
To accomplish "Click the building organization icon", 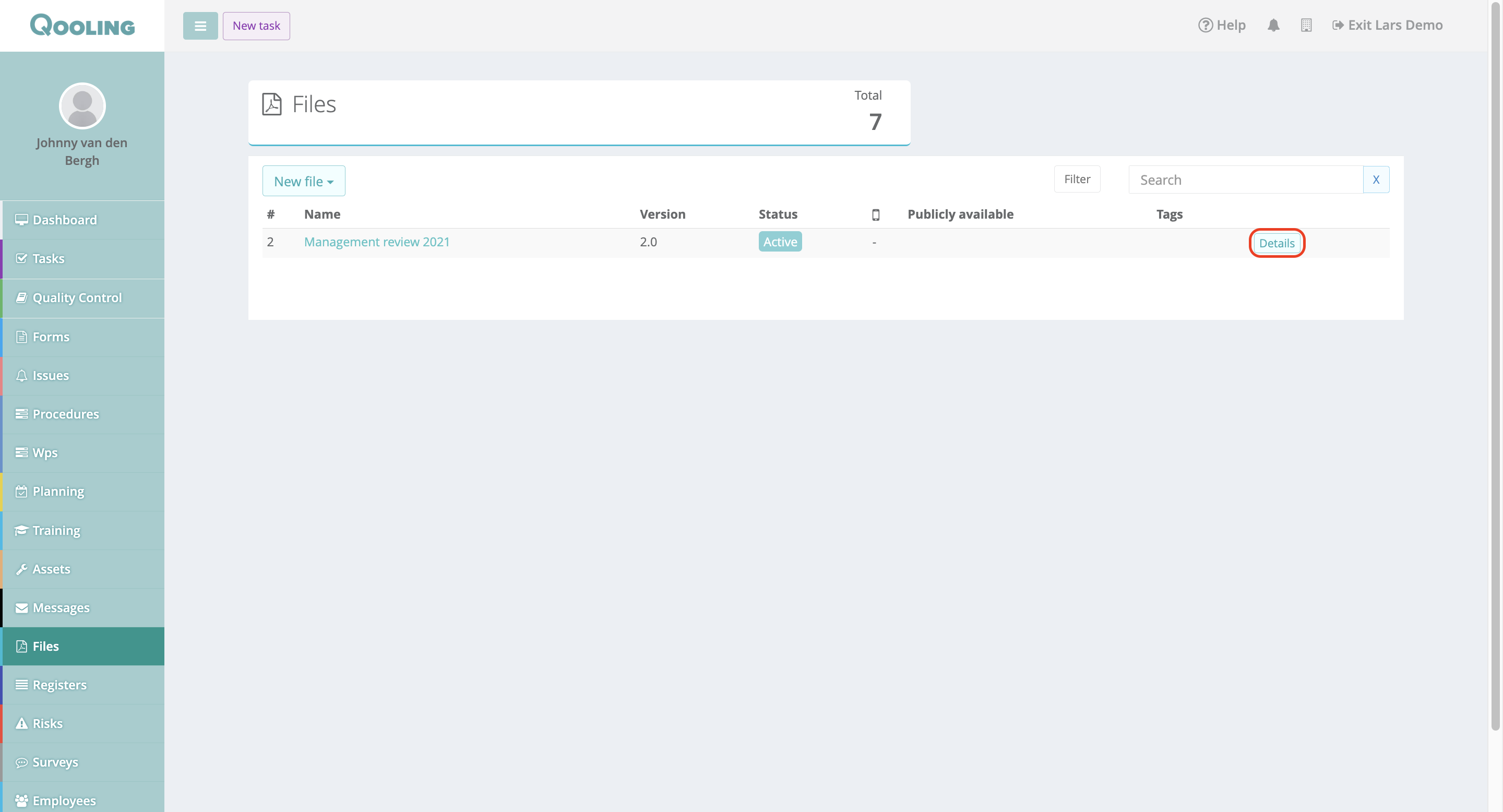I will tap(1306, 25).
